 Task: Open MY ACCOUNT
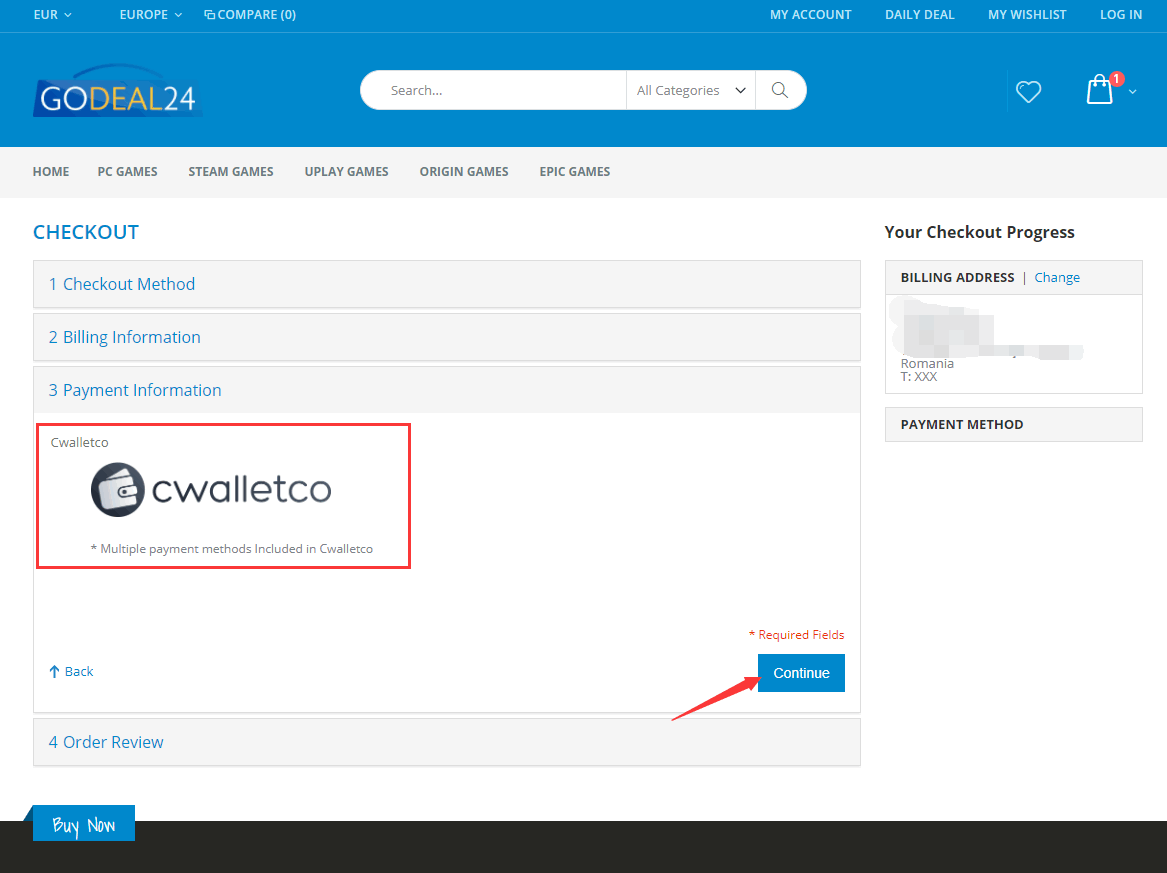pos(810,15)
